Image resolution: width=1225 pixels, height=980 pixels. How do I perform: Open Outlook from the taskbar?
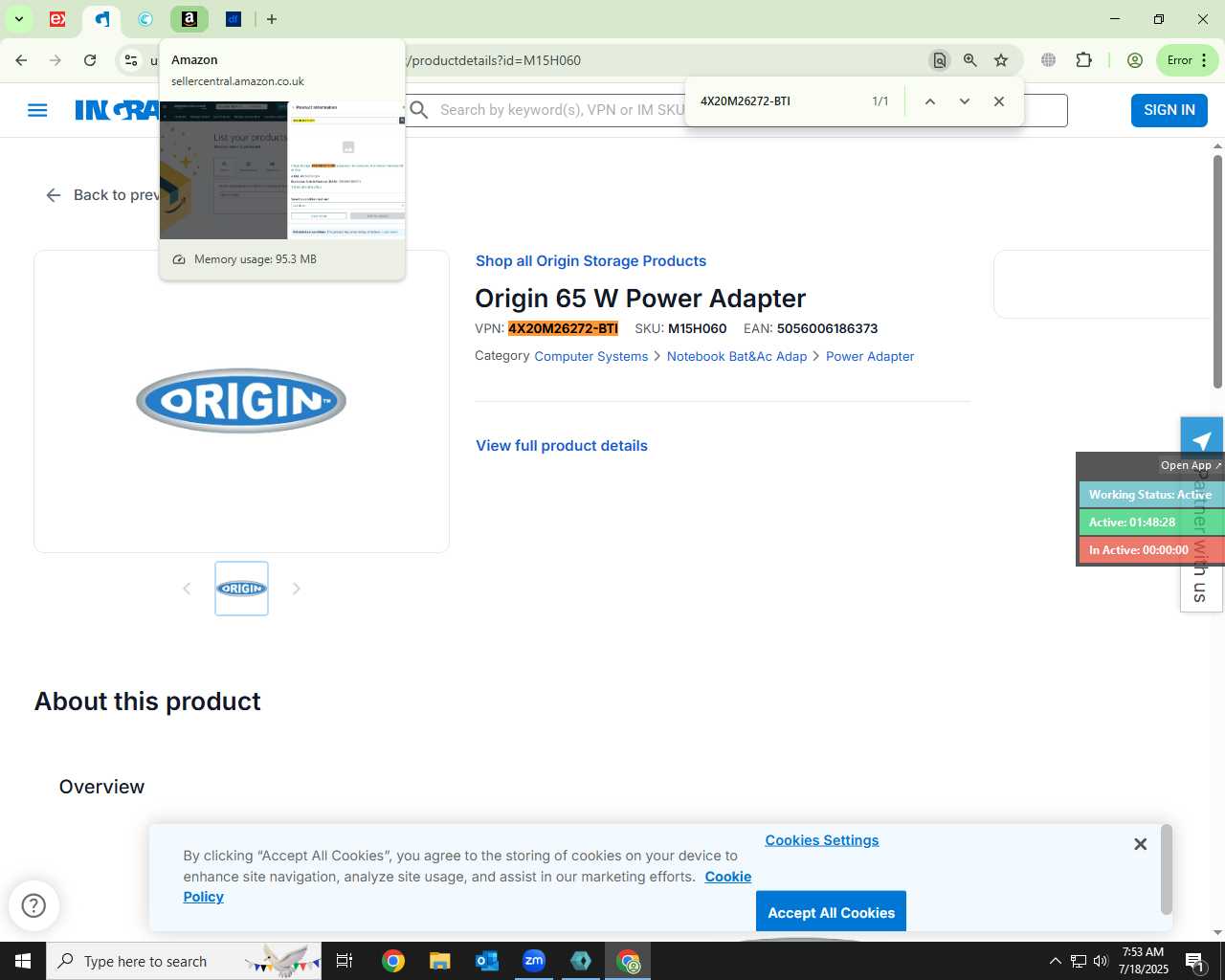487,961
